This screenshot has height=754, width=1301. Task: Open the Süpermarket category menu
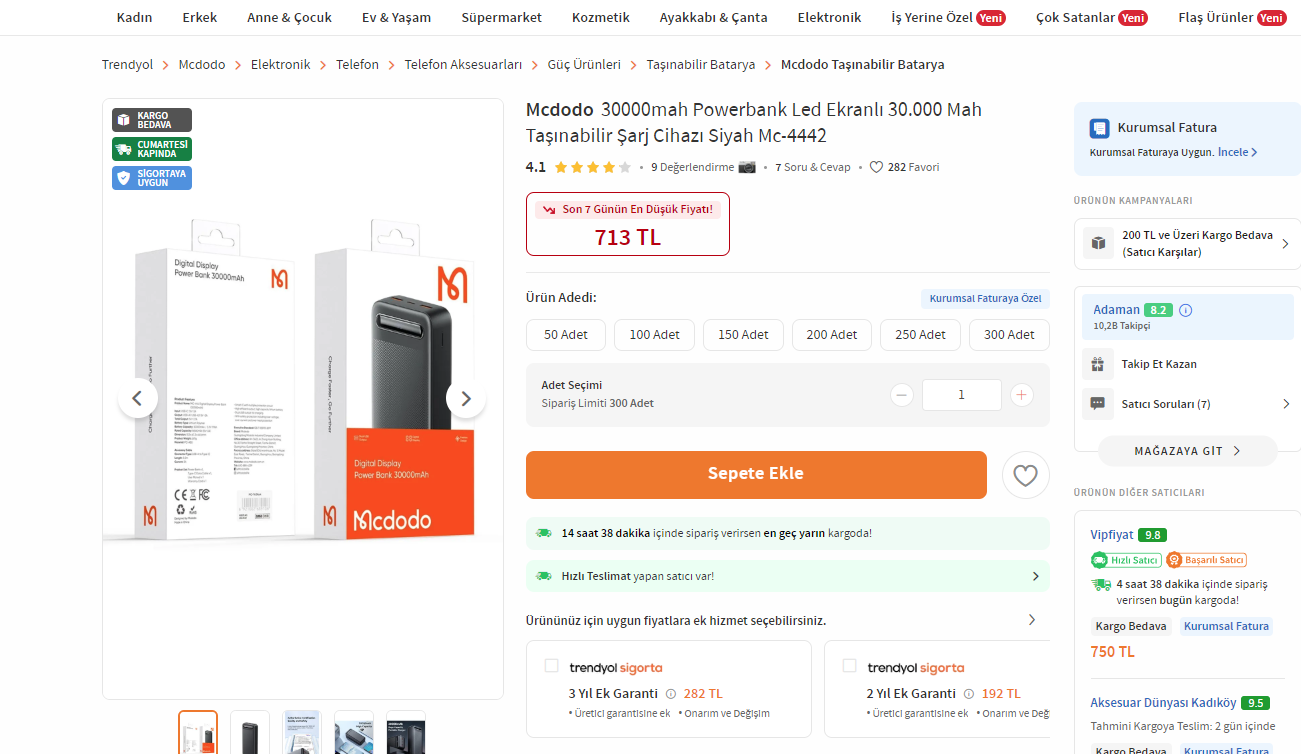(x=501, y=17)
